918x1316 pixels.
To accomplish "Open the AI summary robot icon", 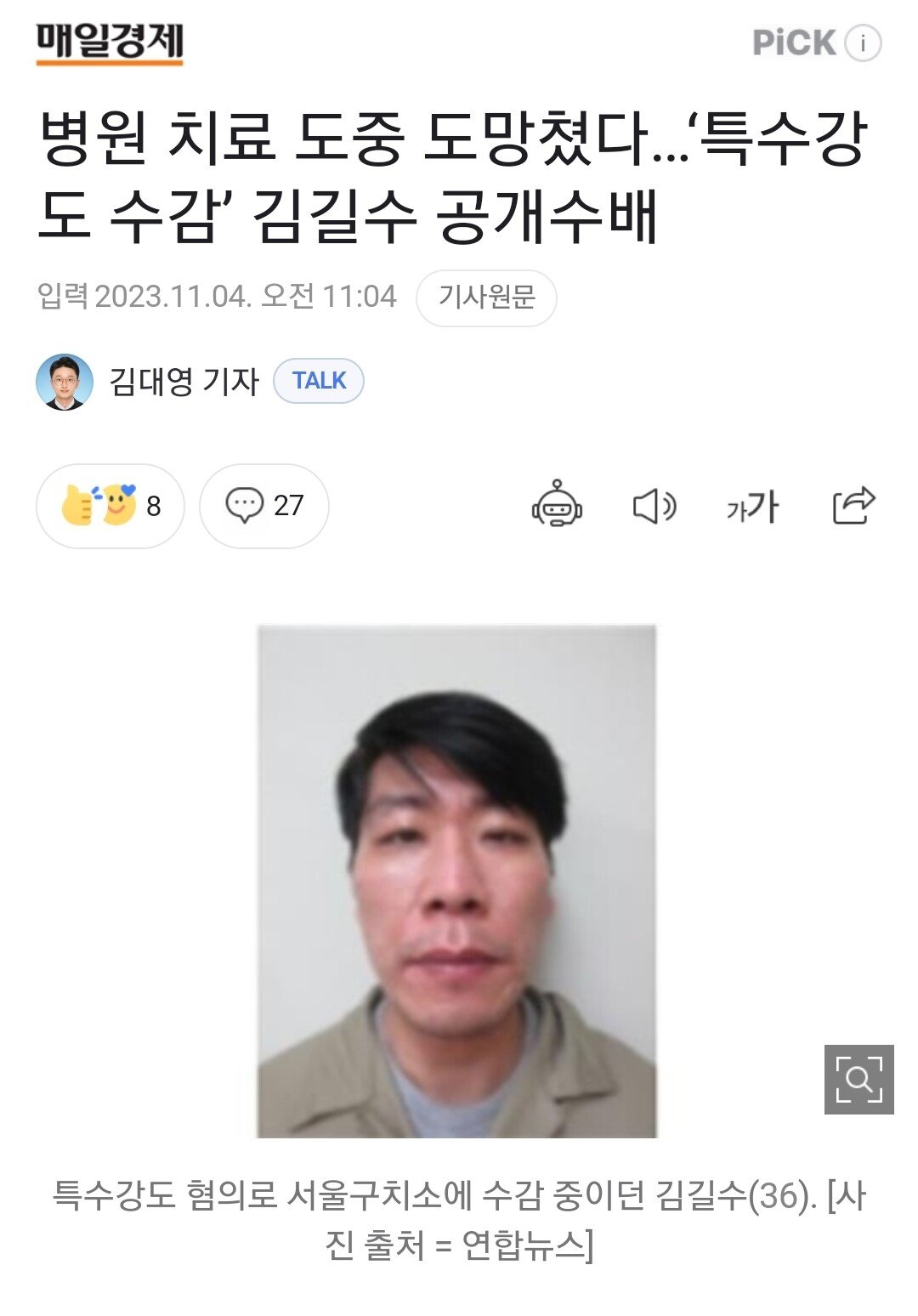I will coord(557,503).
